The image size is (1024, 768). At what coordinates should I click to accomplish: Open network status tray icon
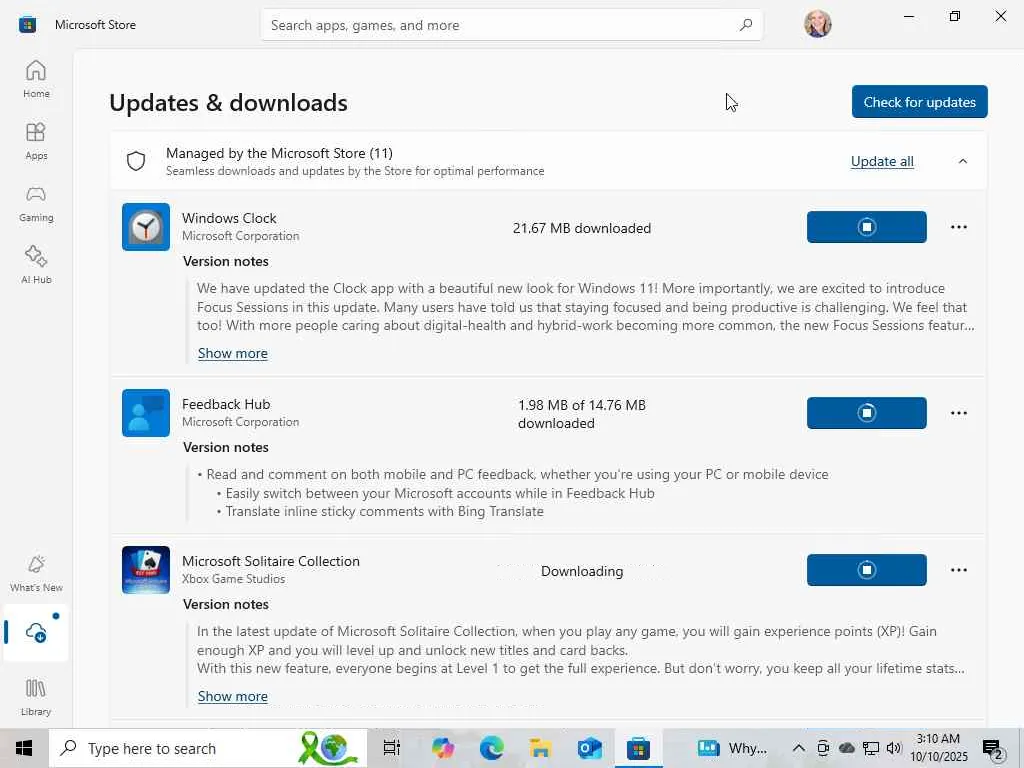(x=871, y=748)
